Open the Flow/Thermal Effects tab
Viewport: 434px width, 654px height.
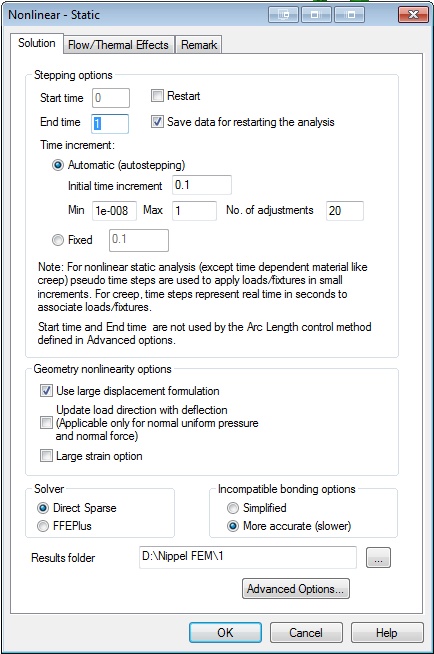click(118, 45)
